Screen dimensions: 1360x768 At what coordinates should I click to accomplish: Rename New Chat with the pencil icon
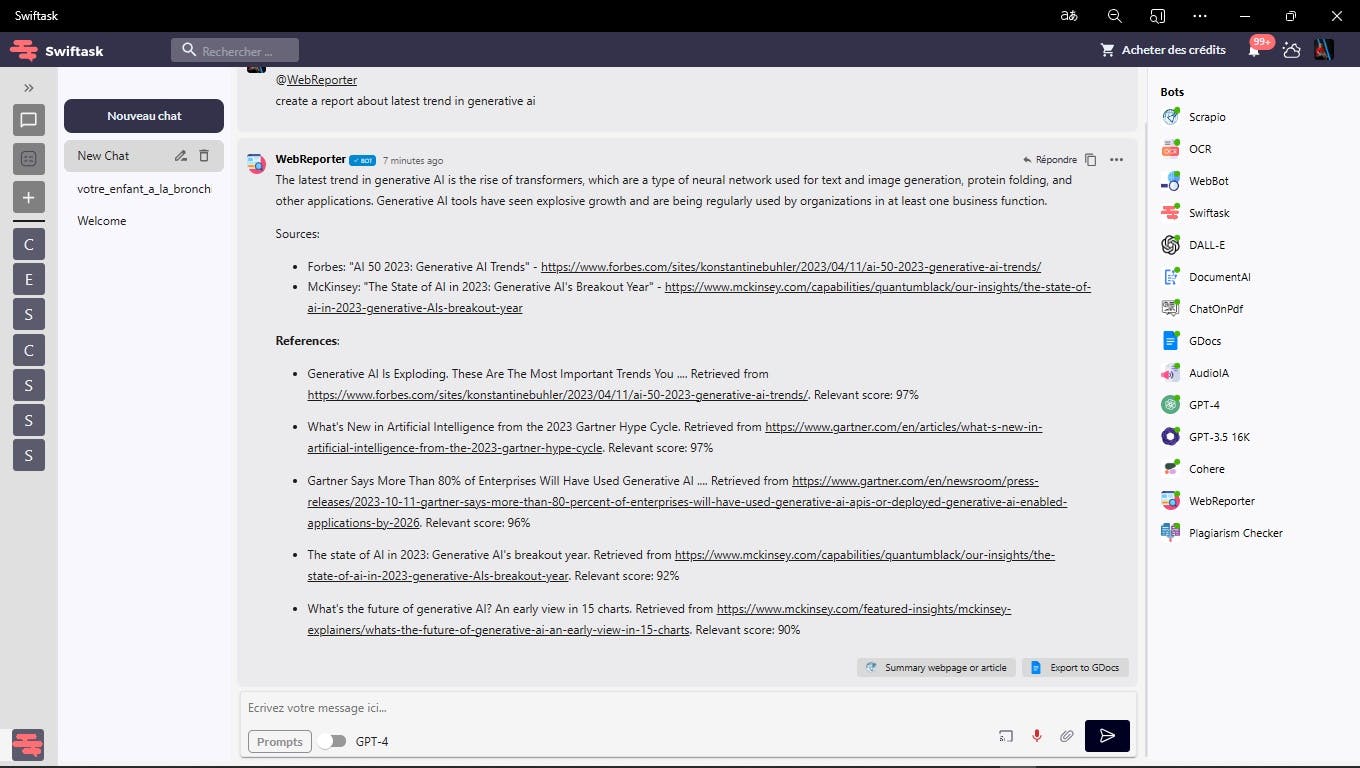coord(181,156)
